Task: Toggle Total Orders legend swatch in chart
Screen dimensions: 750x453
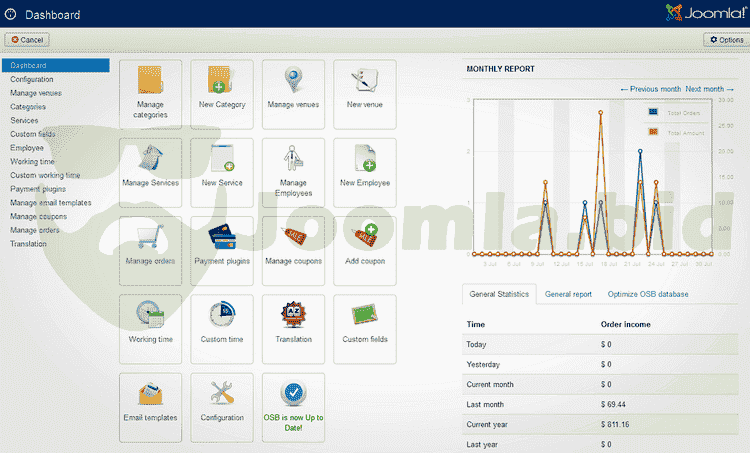Action: (653, 112)
